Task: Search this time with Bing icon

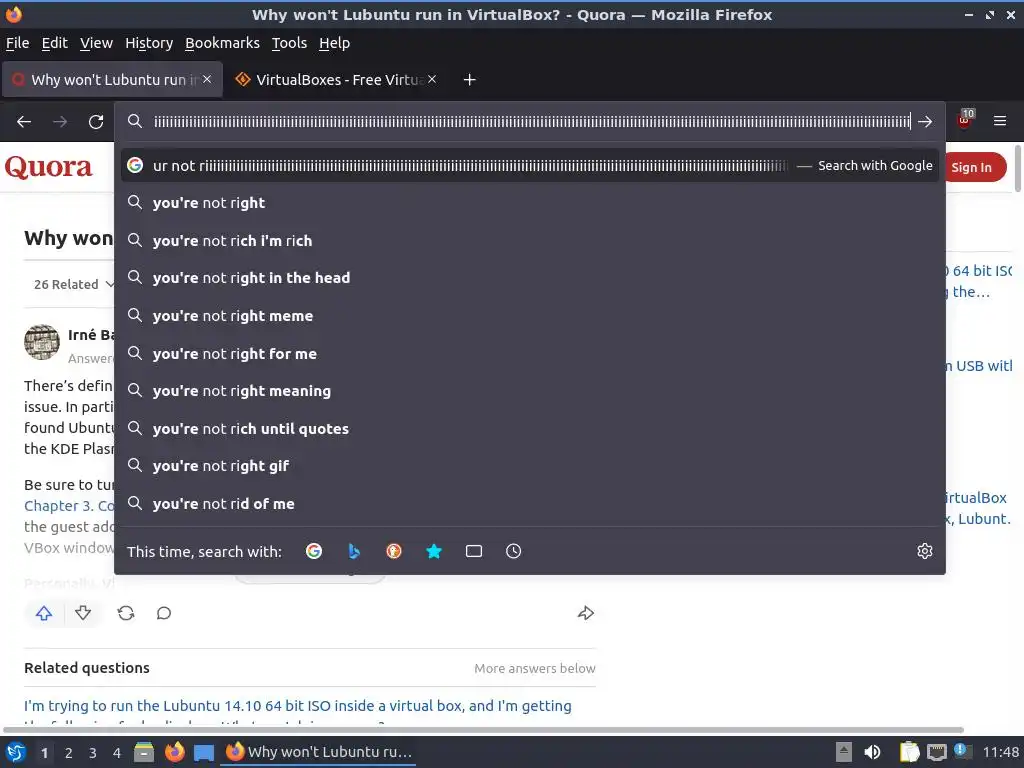Action: (354, 551)
